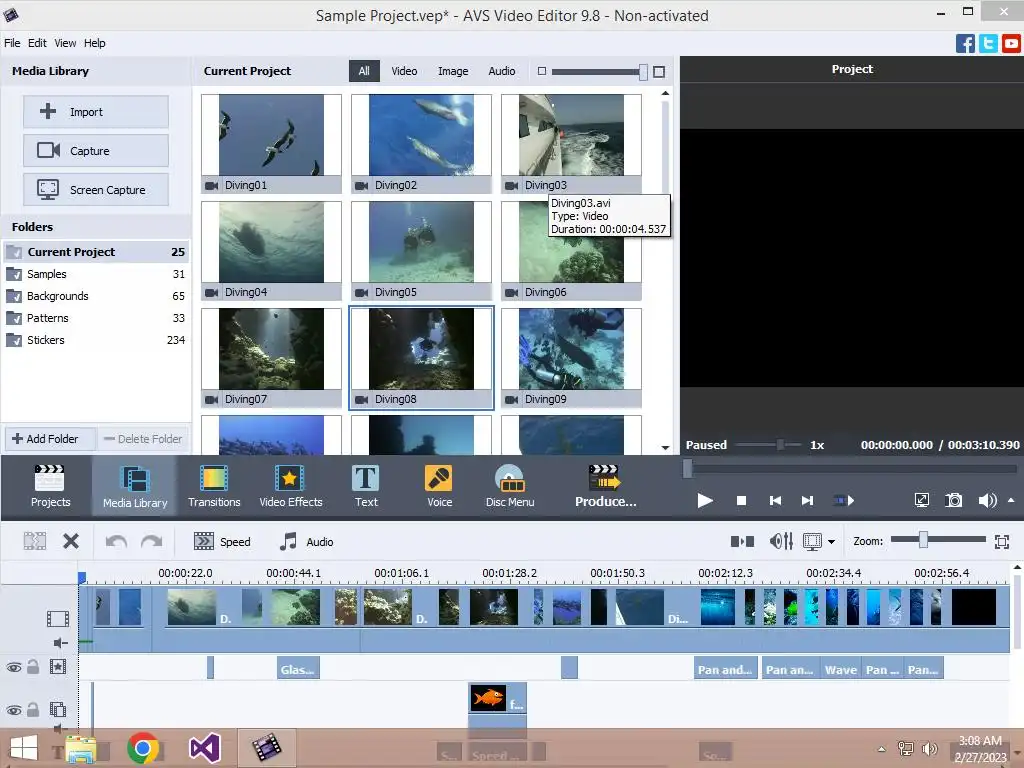
Task: Open the Video Effects panel
Action: (x=291, y=486)
